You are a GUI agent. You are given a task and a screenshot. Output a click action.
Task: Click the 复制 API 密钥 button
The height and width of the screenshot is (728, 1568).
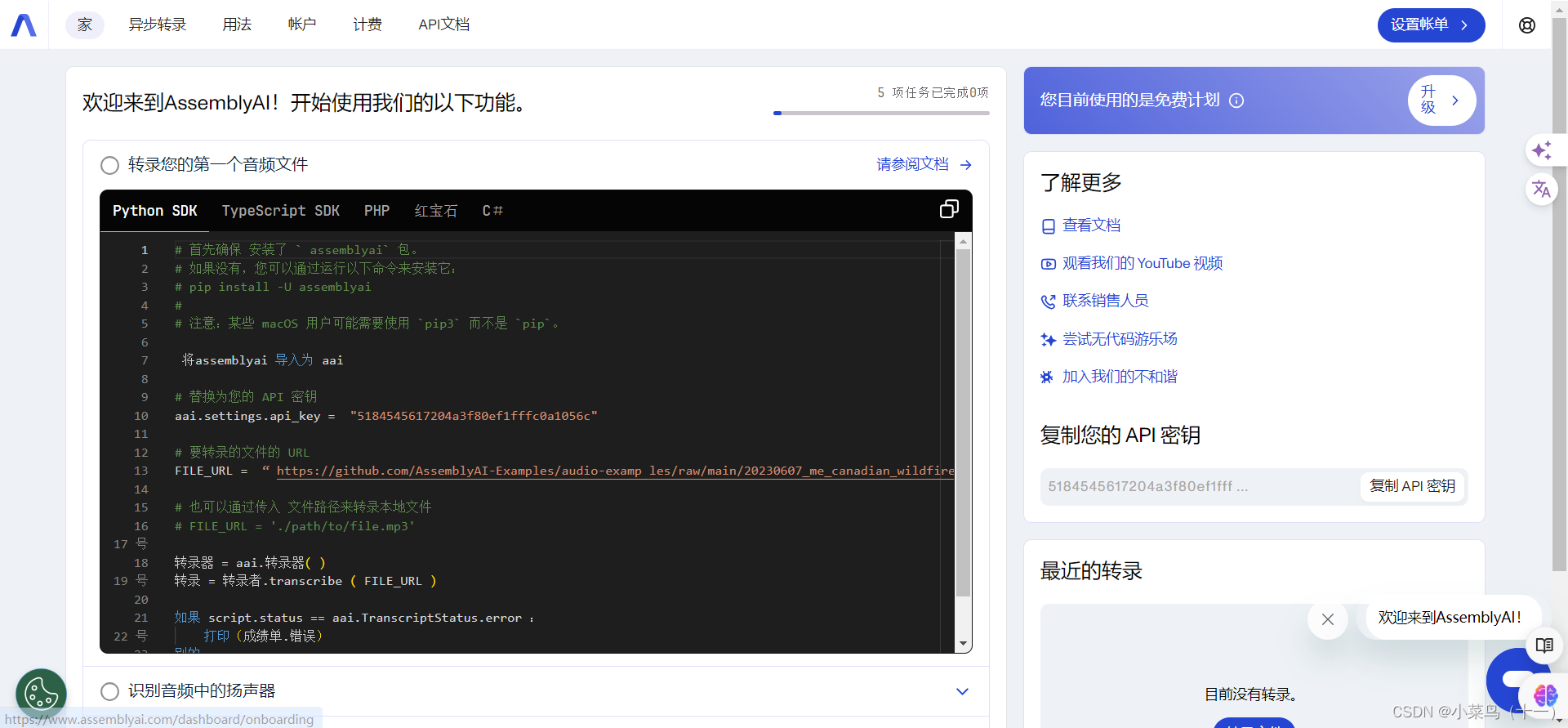1412,486
